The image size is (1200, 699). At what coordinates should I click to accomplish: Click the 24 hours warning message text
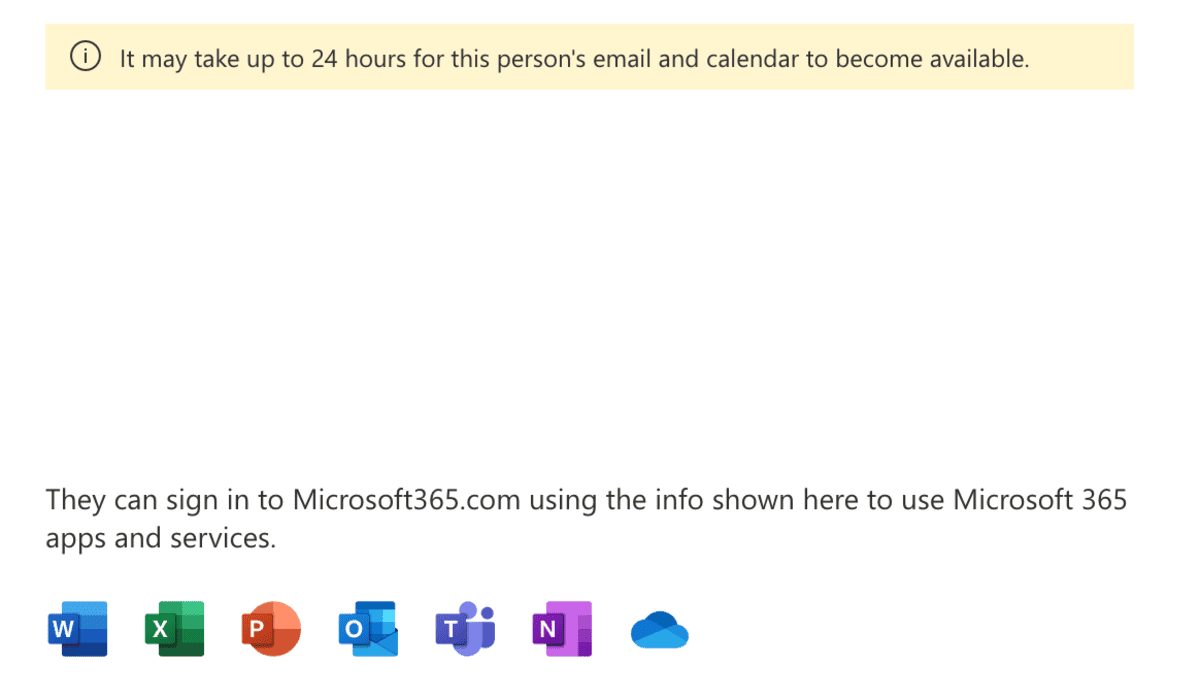coord(575,58)
